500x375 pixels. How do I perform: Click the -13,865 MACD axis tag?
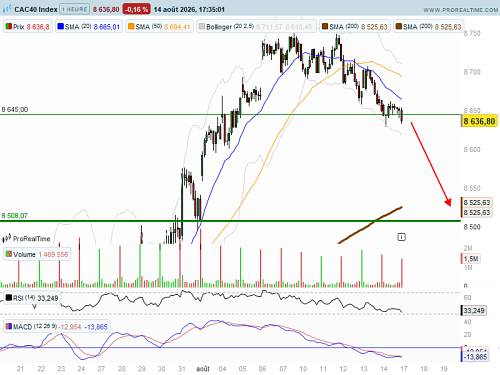click(476, 357)
